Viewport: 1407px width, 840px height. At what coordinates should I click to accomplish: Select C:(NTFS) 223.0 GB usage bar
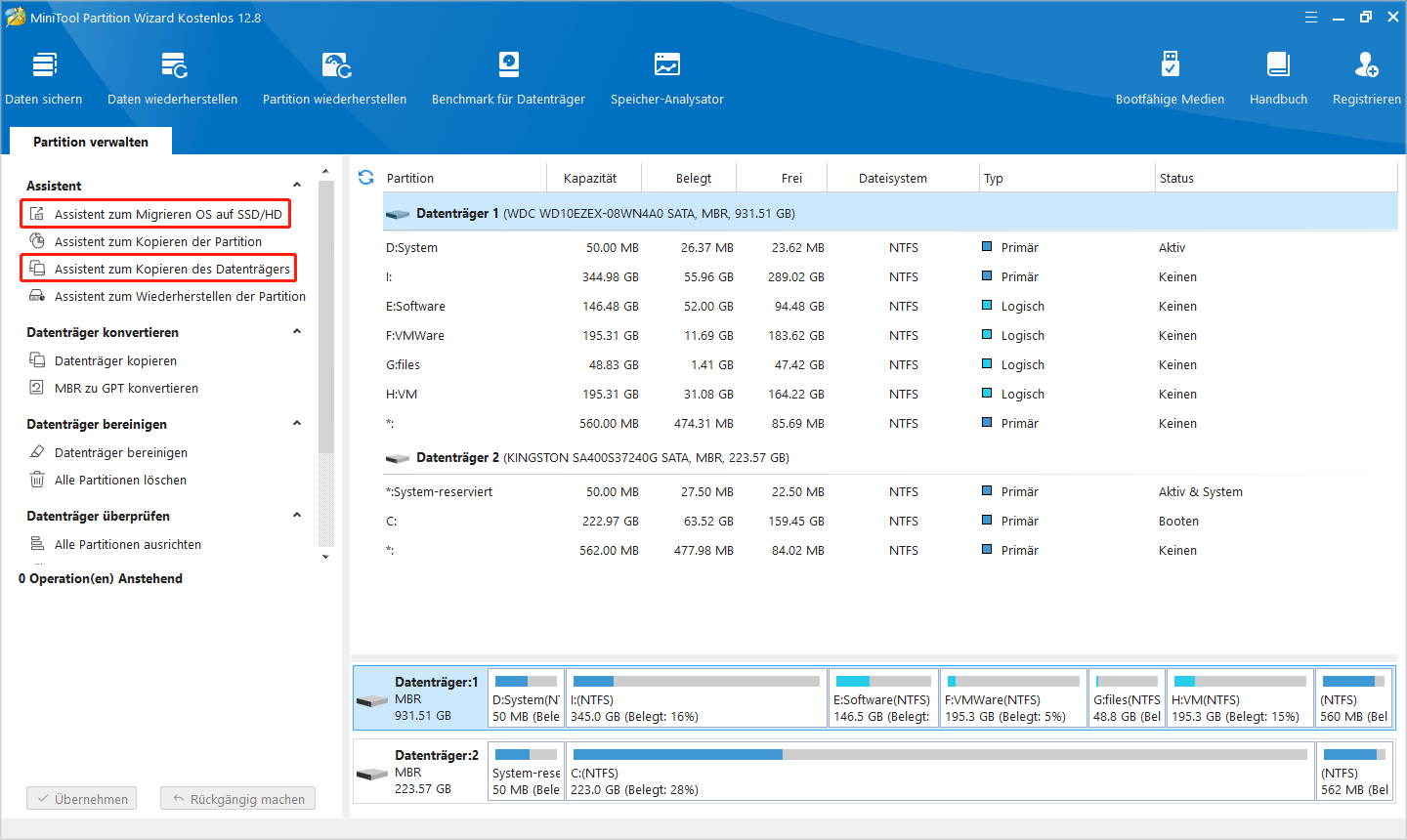click(940, 754)
